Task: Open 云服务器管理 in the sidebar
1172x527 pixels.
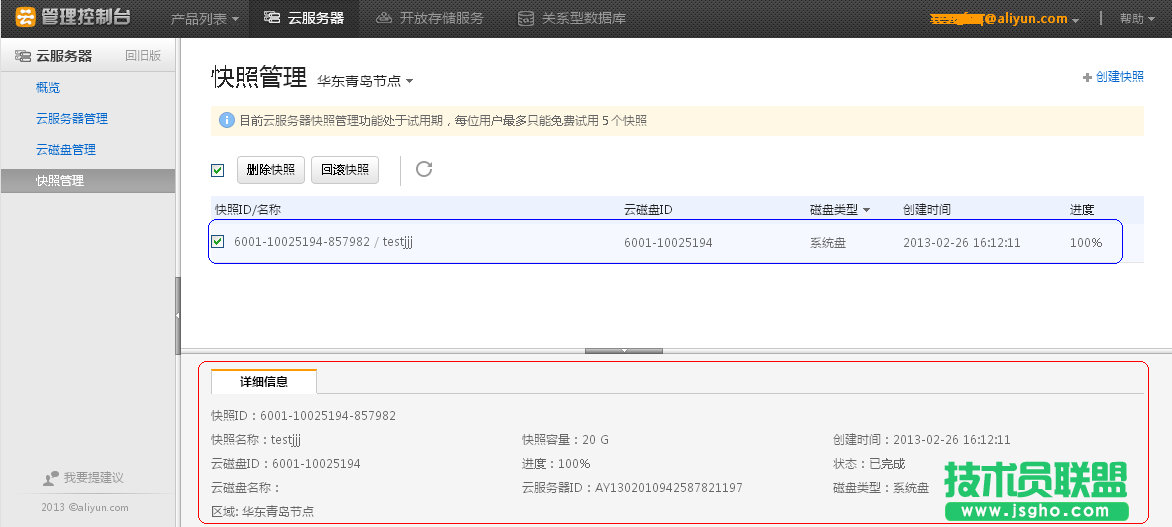Action: tap(72, 119)
